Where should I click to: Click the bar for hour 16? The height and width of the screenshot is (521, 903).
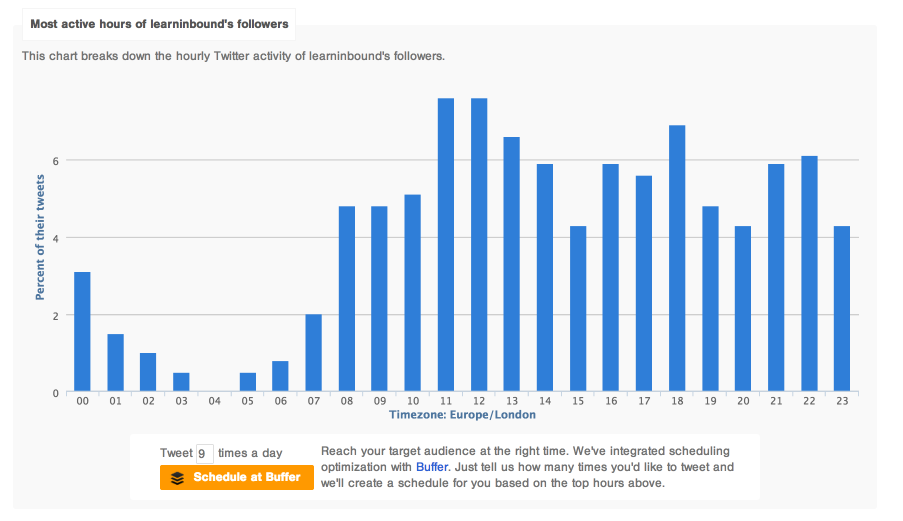(x=610, y=278)
